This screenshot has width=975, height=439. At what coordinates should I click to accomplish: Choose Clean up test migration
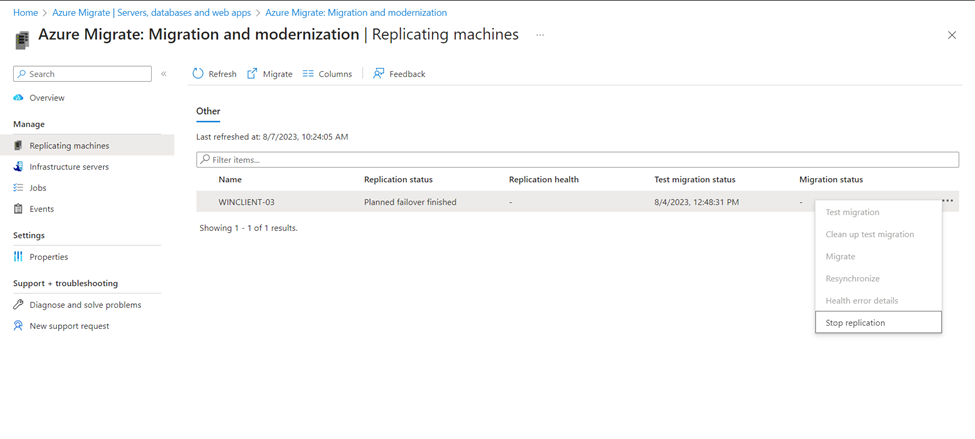(878, 234)
